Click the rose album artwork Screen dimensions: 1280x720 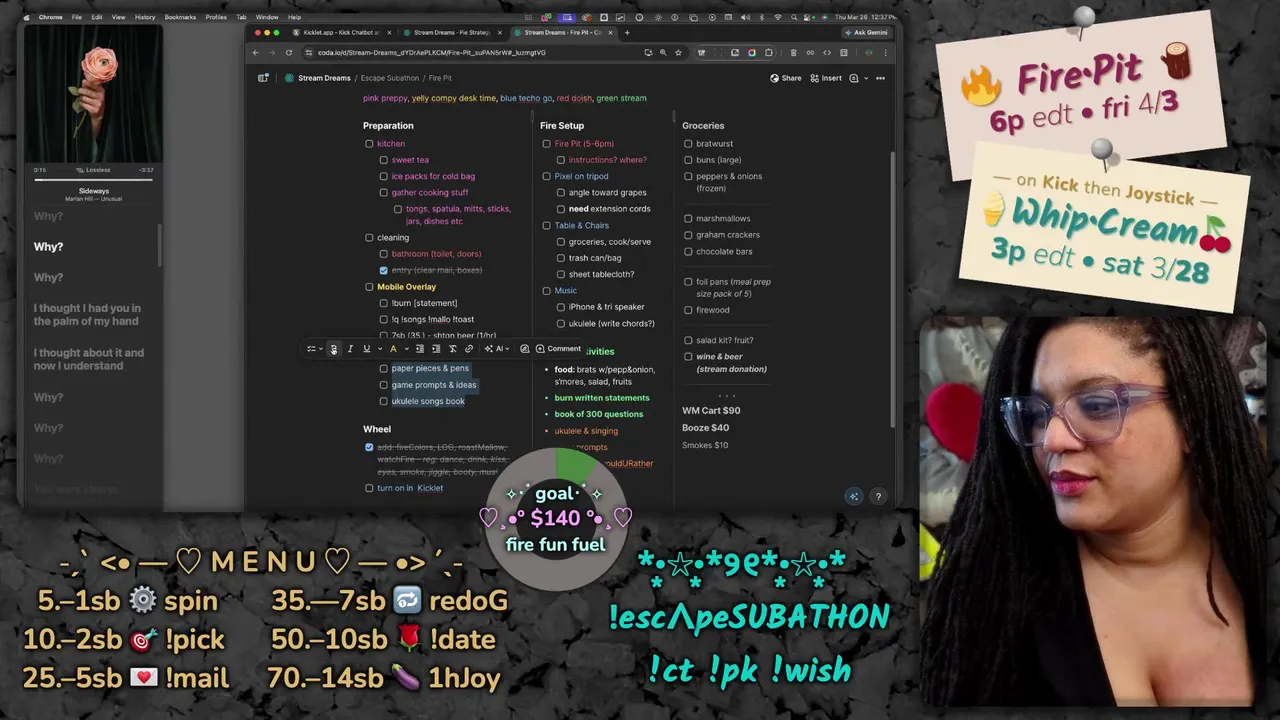[93, 93]
